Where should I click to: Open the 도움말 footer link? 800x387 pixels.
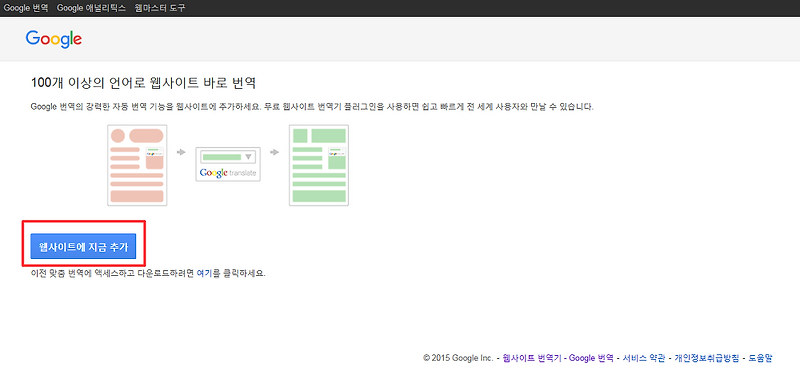coord(760,358)
